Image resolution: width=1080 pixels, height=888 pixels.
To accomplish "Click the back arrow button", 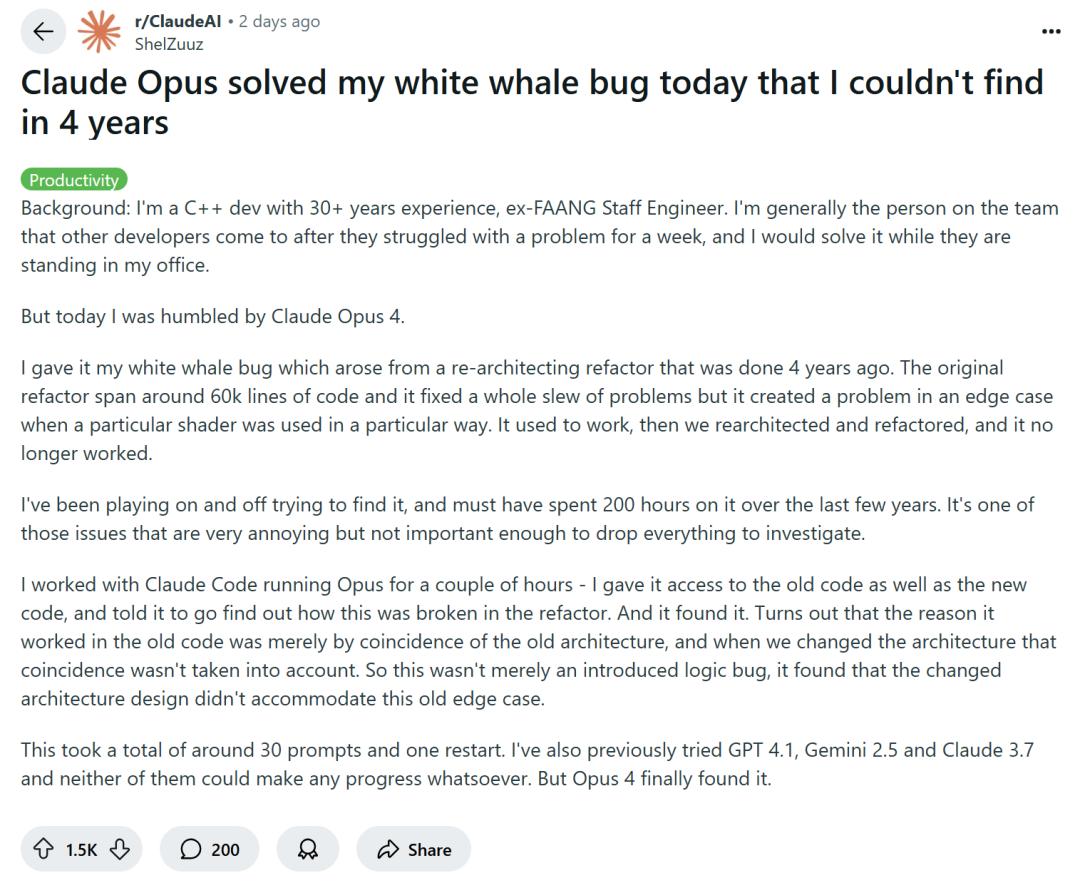I will pyautogui.click(x=43, y=32).
